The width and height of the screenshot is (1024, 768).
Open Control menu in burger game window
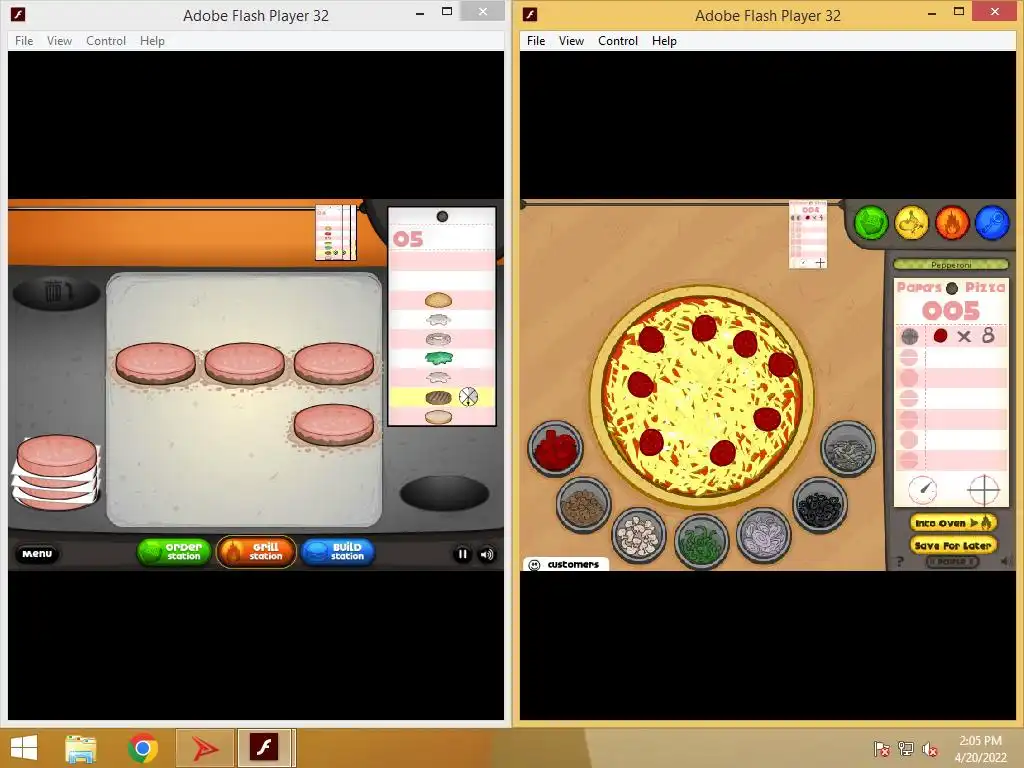click(x=106, y=40)
